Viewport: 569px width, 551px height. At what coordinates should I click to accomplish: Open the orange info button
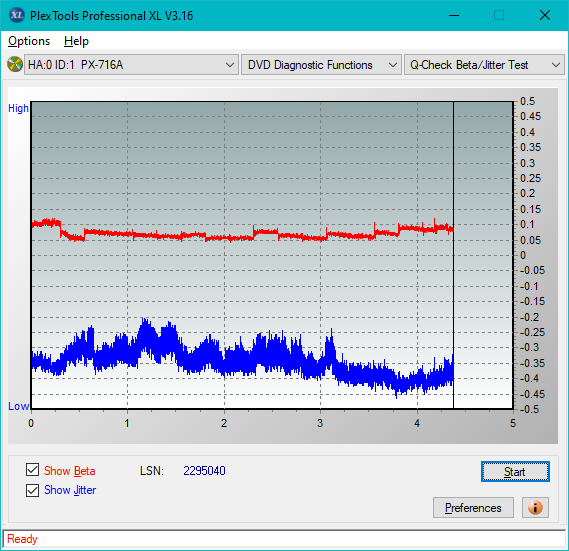pyautogui.click(x=535, y=507)
